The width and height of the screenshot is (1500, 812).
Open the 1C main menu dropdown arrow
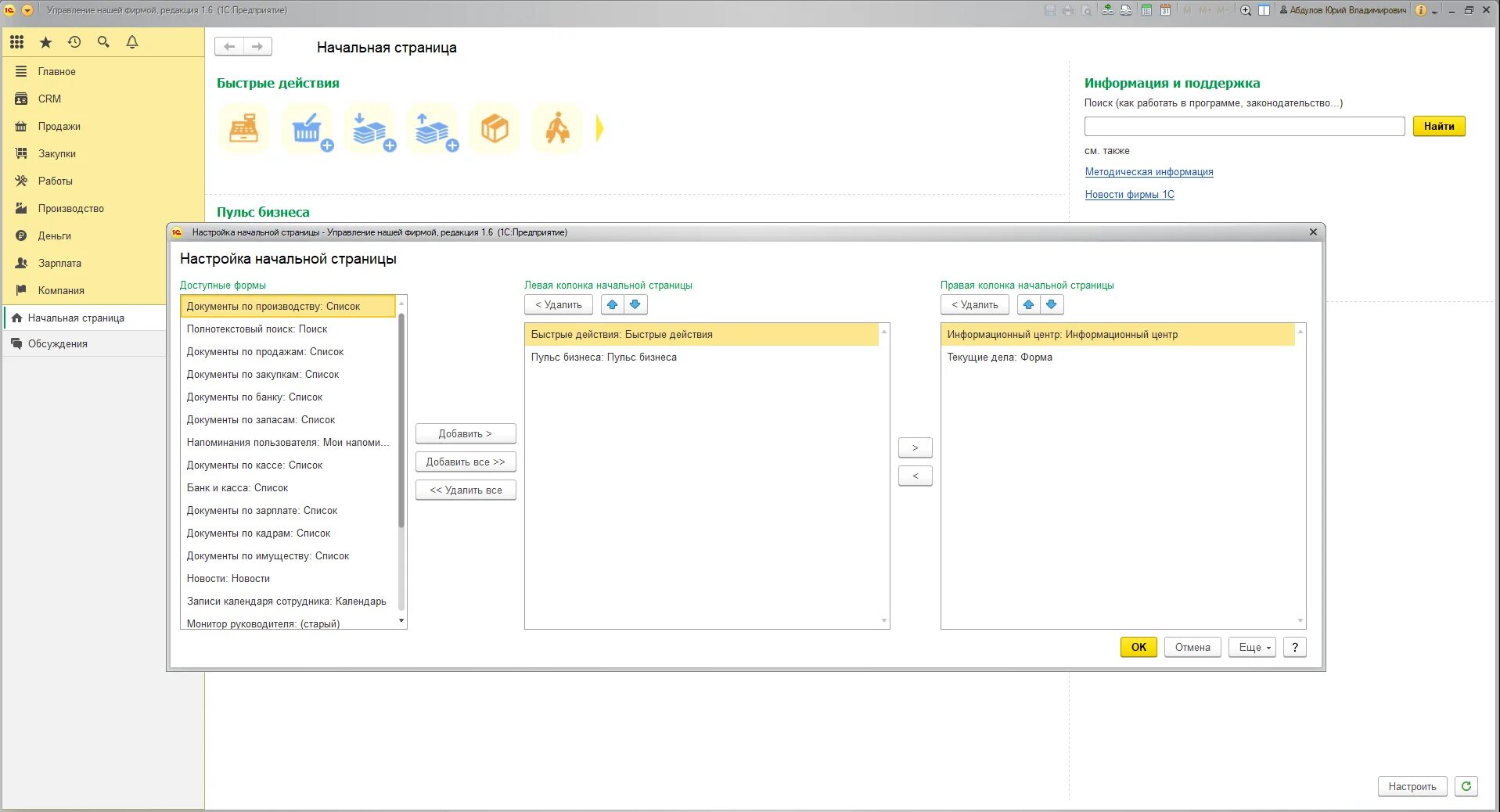[x=27, y=10]
